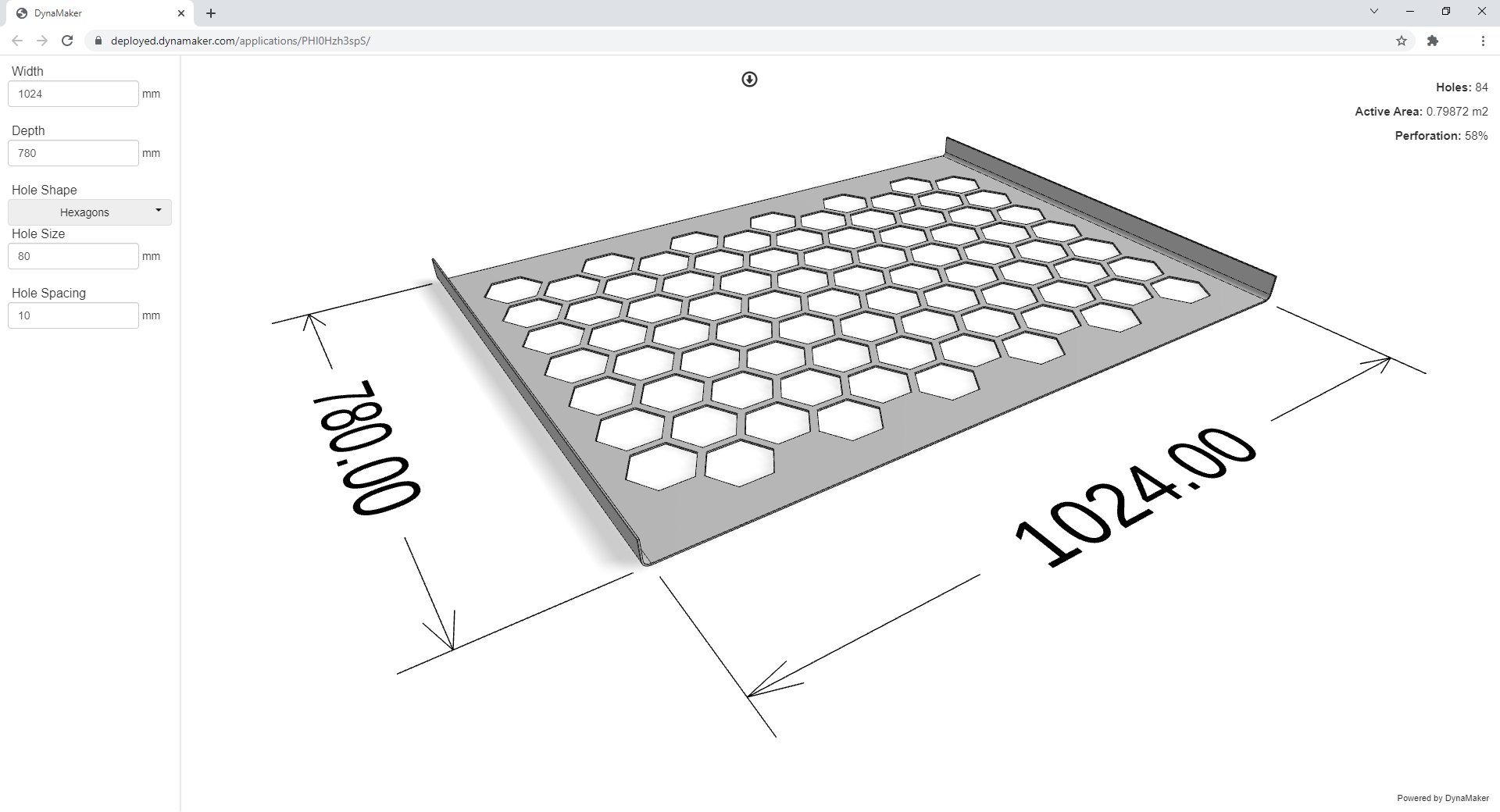Click the DynaMaker favicon on the tab
The width and height of the screenshot is (1500, 812).
tap(23, 13)
